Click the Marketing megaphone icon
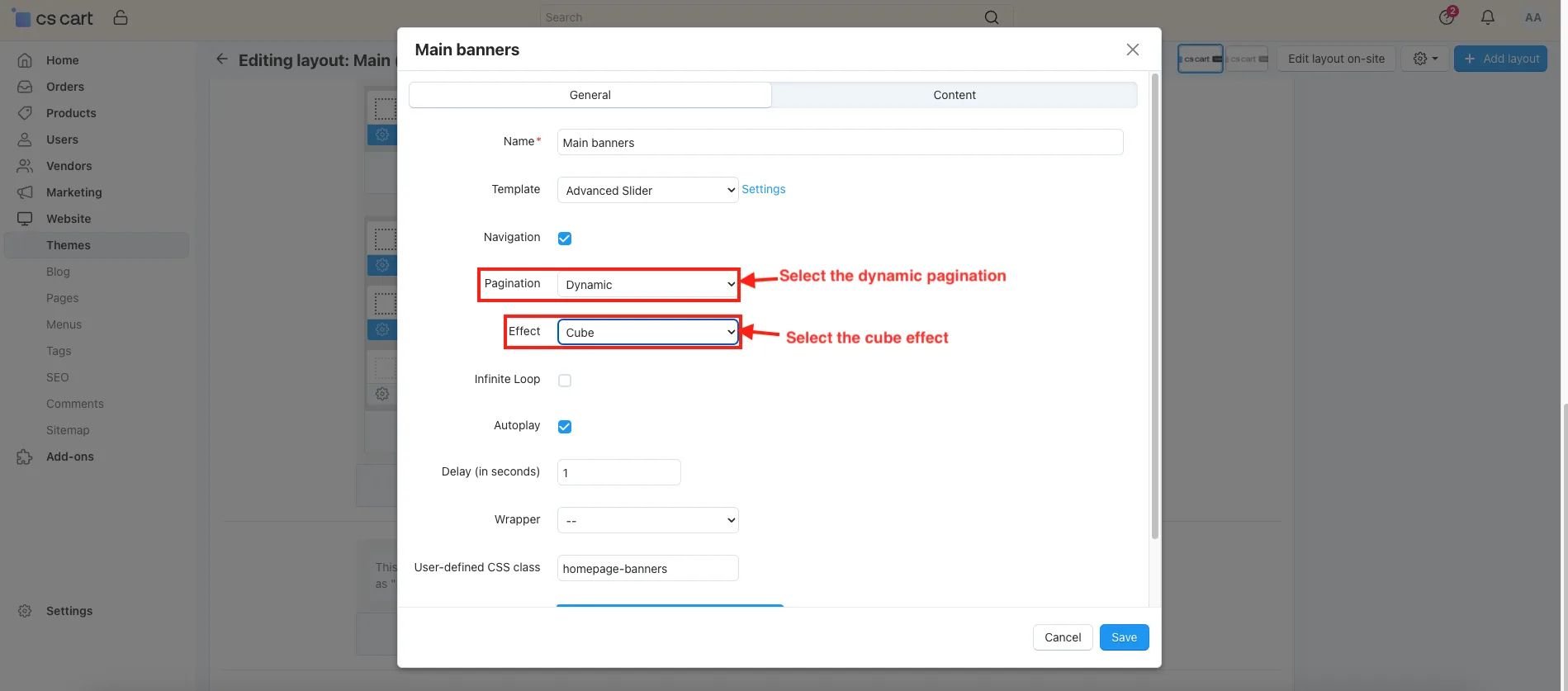Viewport: 1568px width, 691px height. point(26,192)
